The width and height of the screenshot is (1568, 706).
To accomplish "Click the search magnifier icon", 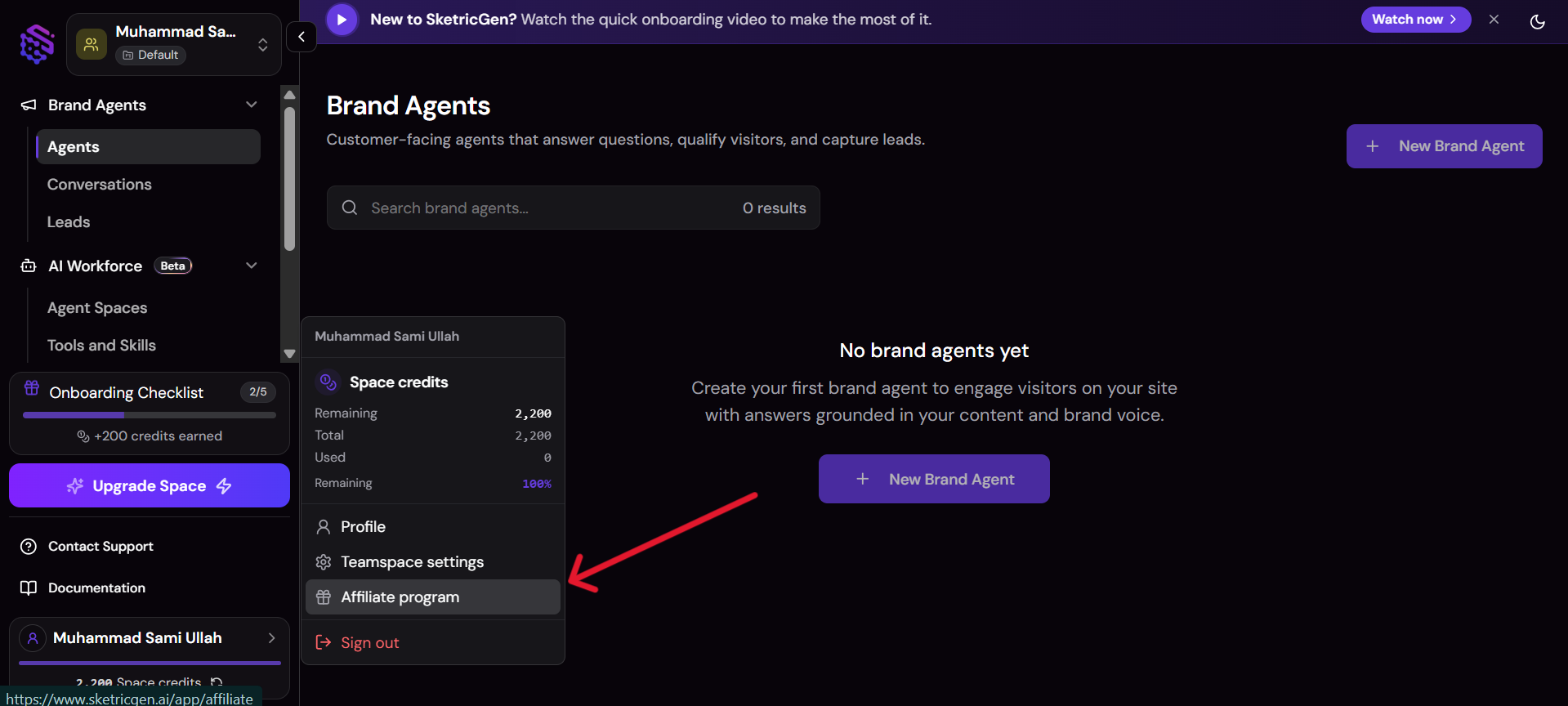I will 350,208.
